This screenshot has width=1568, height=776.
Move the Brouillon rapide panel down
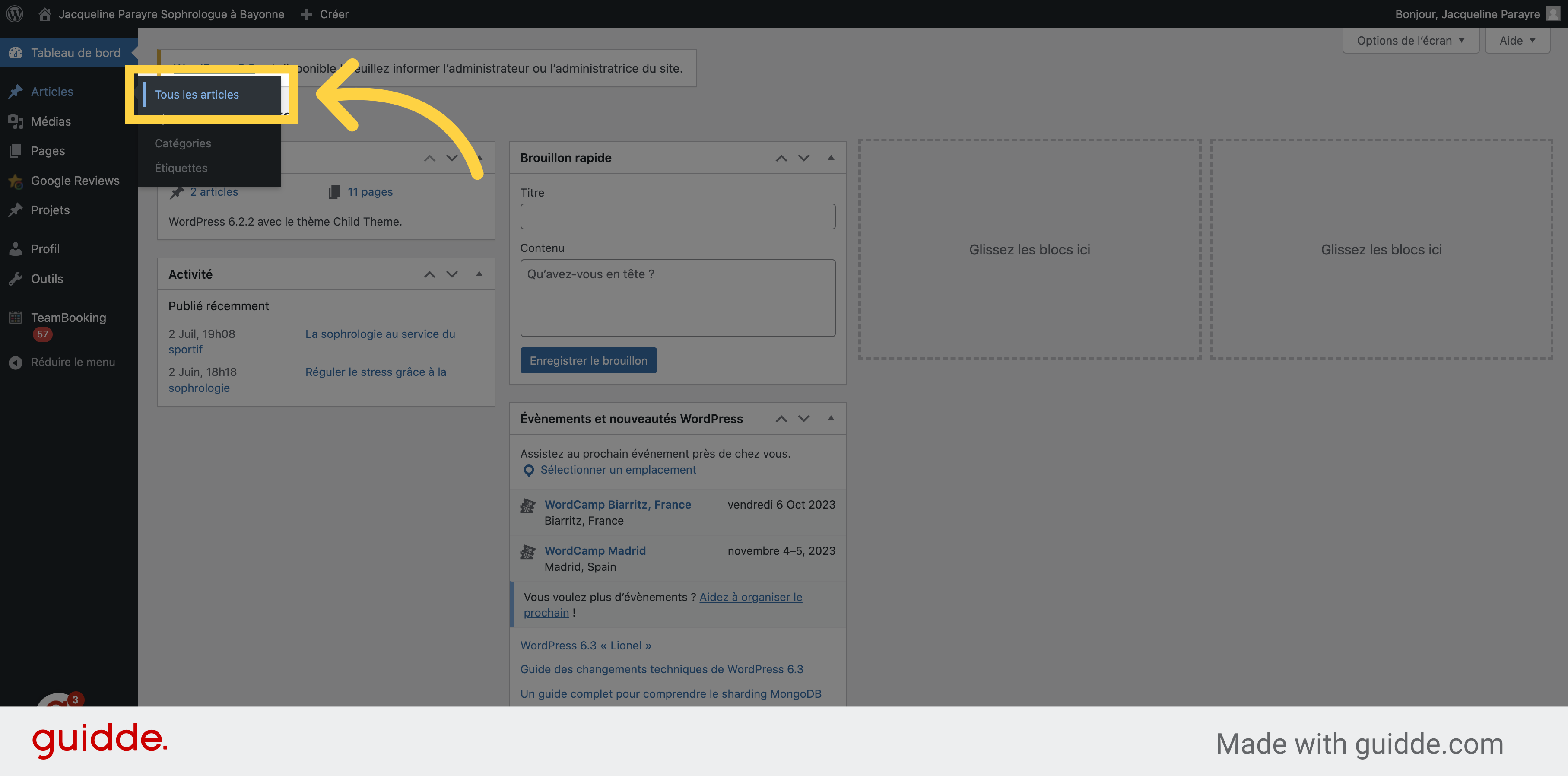pos(803,158)
